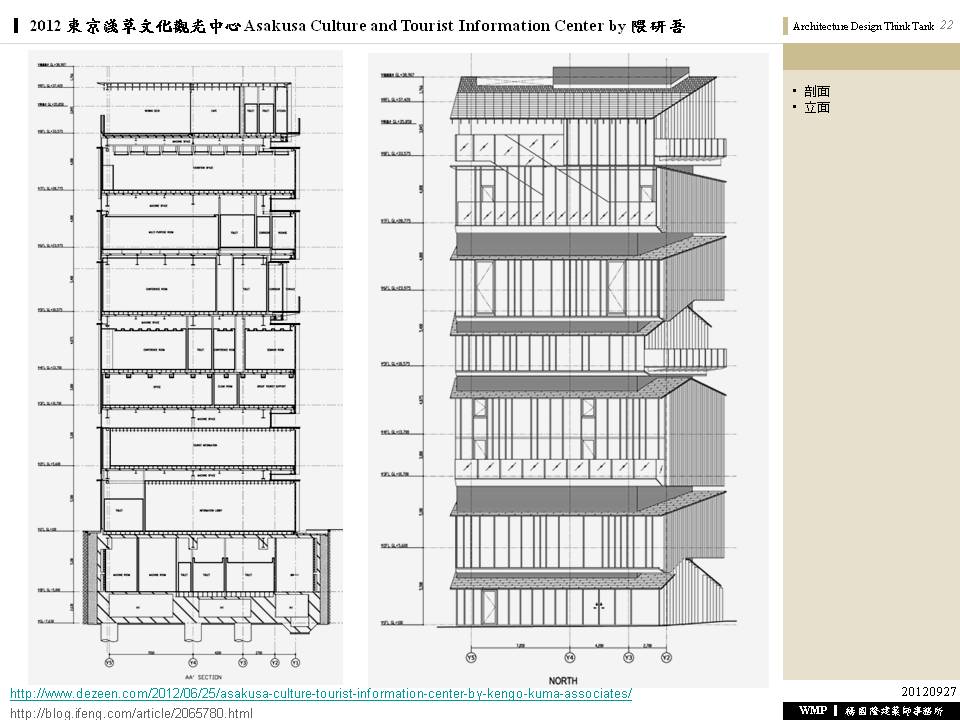Select the 立面 bullet item

click(x=816, y=107)
